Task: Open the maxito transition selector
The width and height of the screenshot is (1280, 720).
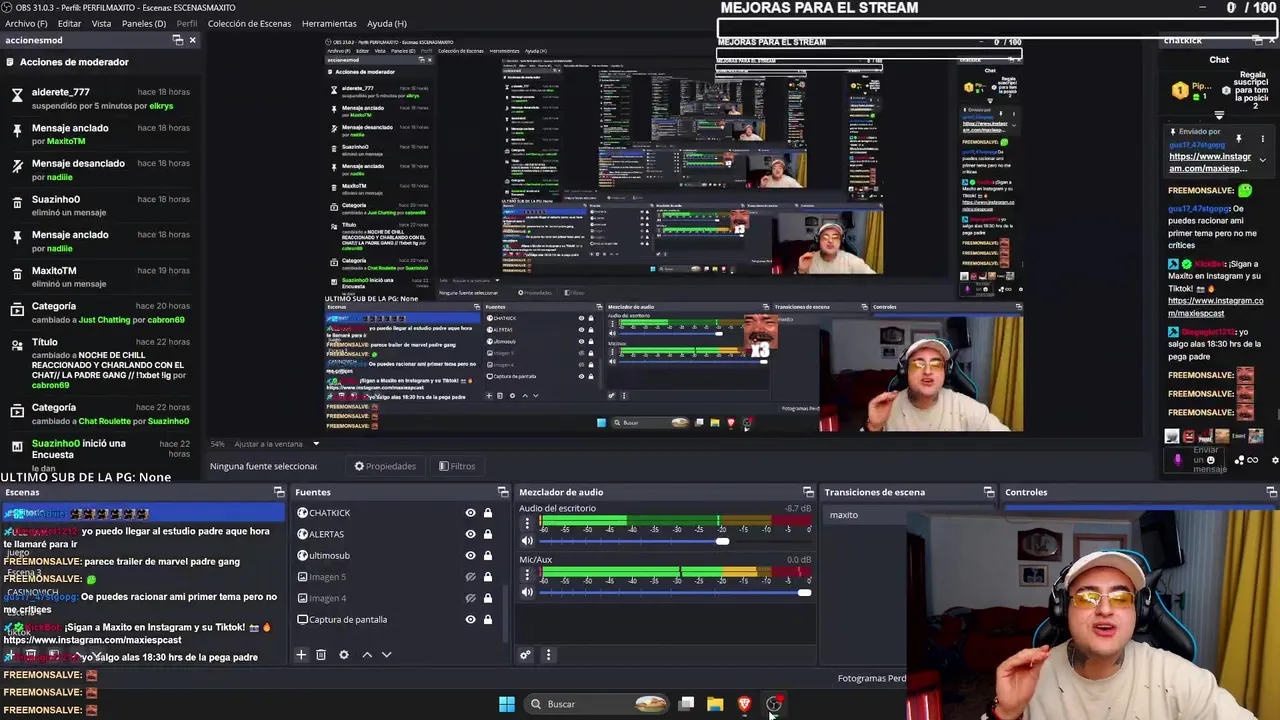Action: (x=863, y=515)
